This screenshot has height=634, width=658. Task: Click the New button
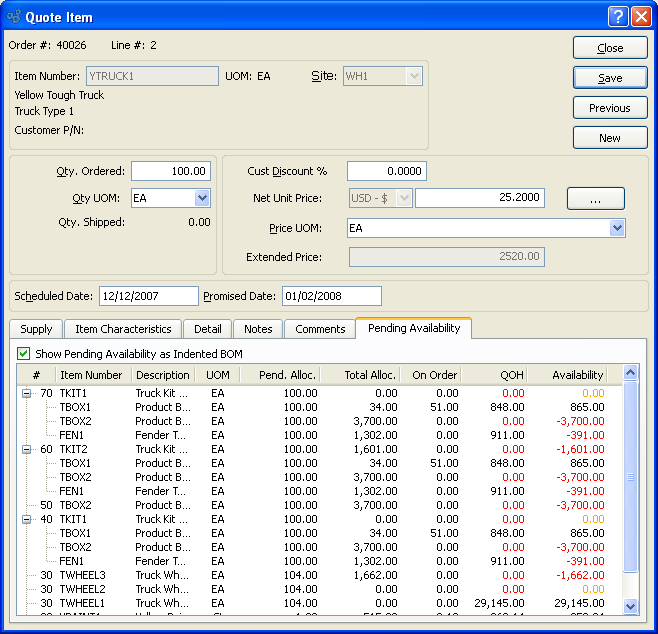[609, 138]
